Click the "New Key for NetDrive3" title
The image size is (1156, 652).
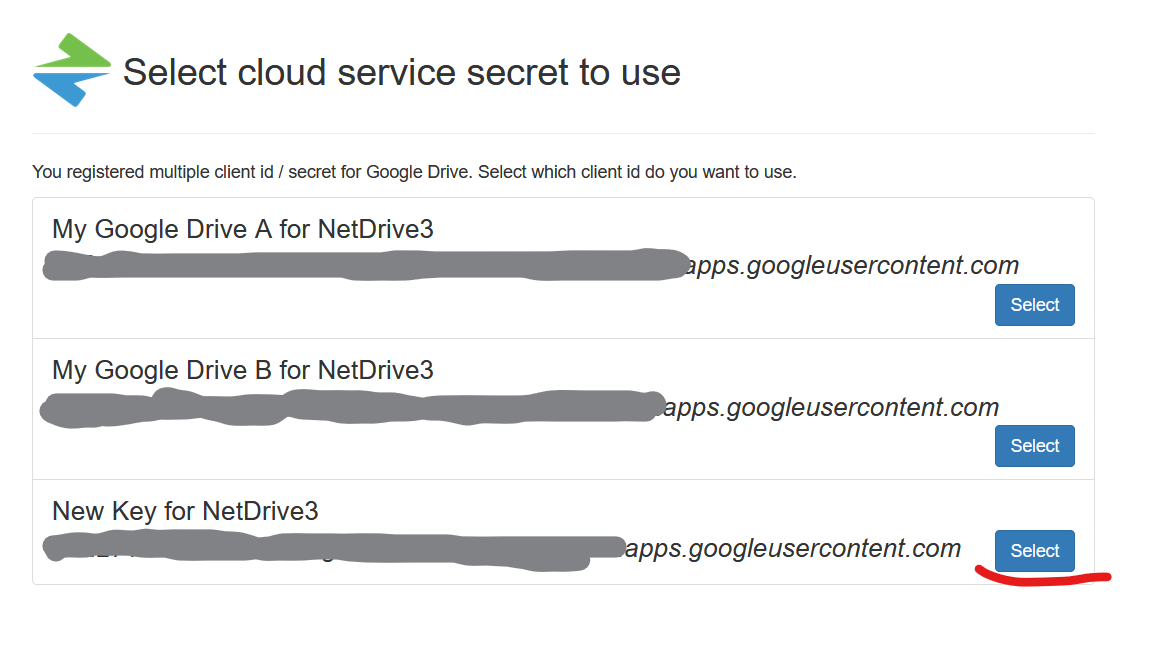185,511
